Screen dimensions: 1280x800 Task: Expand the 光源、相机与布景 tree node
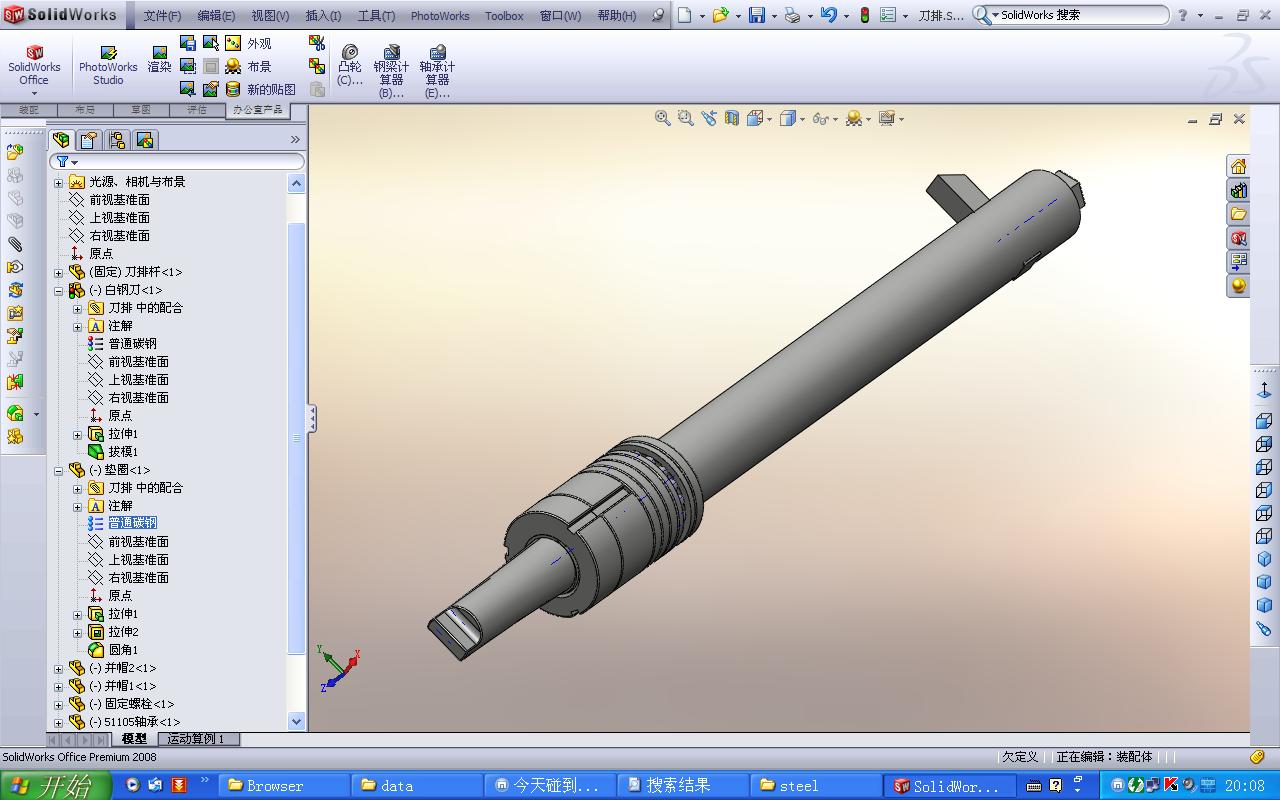pos(58,182)
